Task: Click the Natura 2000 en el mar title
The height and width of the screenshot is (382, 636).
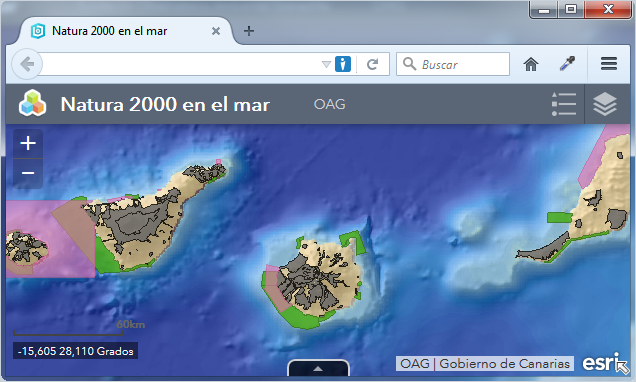Action: [x=165, y=104]
